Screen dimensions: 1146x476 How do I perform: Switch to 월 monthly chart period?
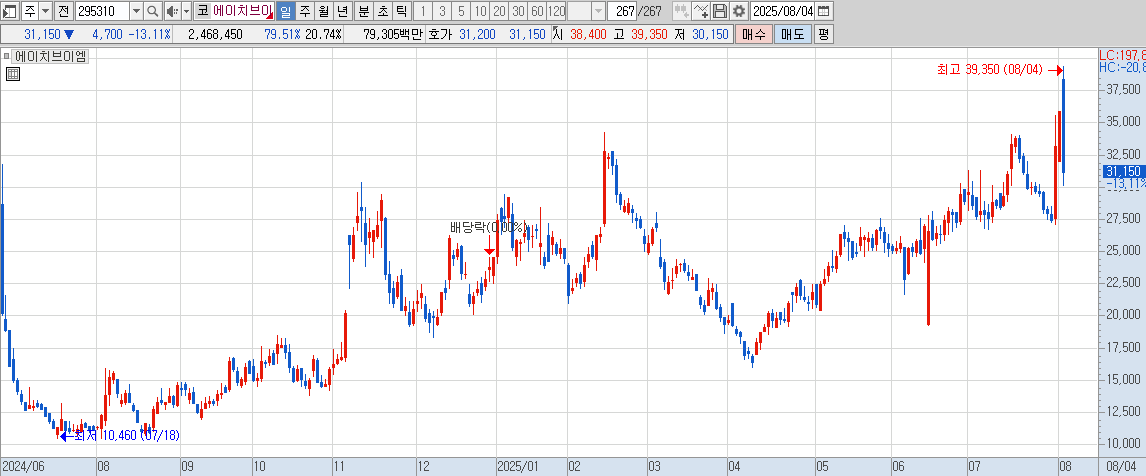(x=323, y=11)
